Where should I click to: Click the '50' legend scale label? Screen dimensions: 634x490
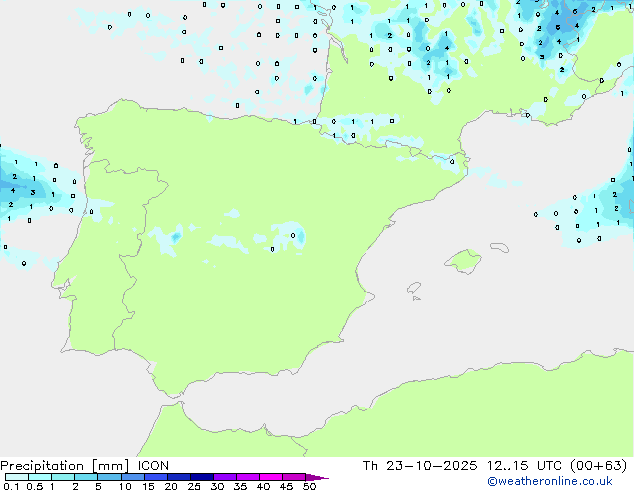tap(309, 486)
